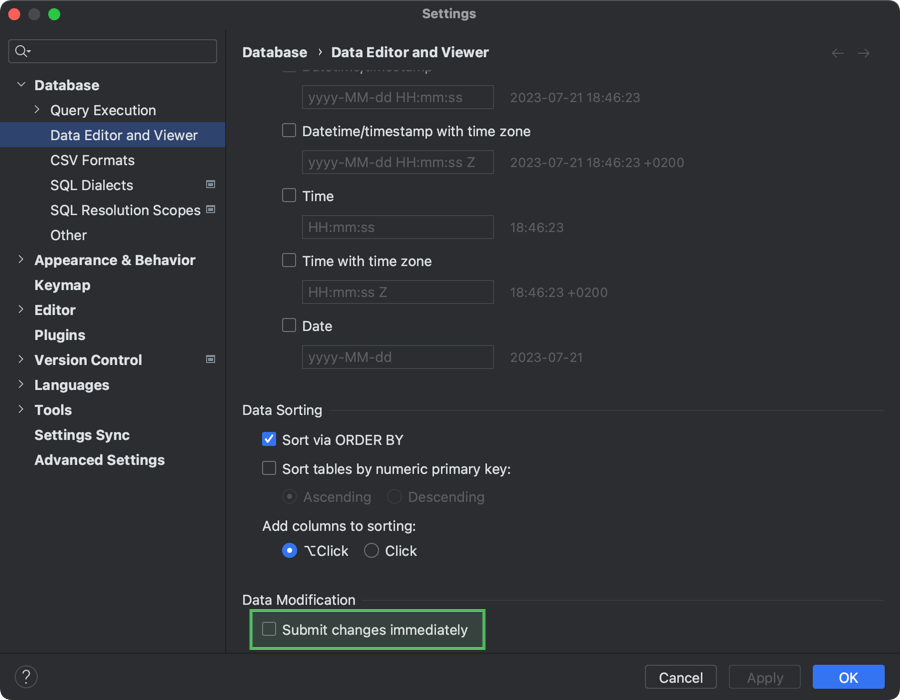The image size is (900, 700).
Task: Click the forward navigation arrow near the breadcrumb
Action: click(866, 53)
